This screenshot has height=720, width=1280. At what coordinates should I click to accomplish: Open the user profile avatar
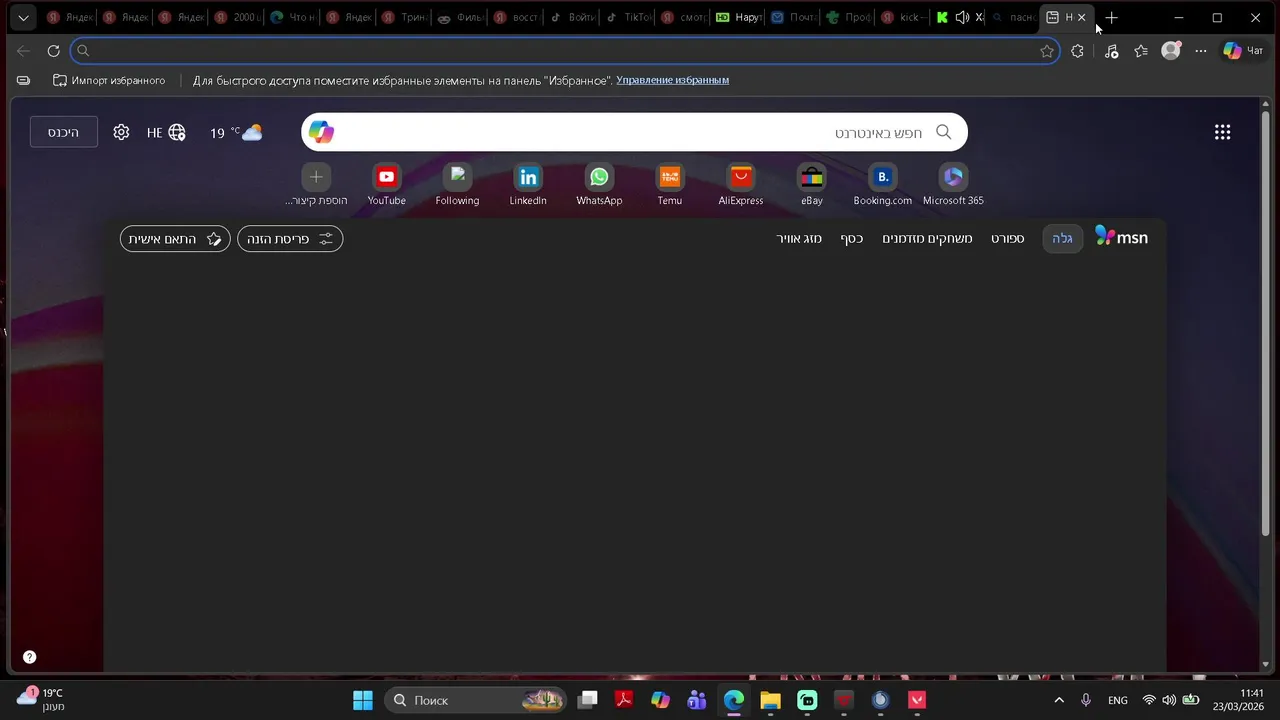(x=1171, y=51)
